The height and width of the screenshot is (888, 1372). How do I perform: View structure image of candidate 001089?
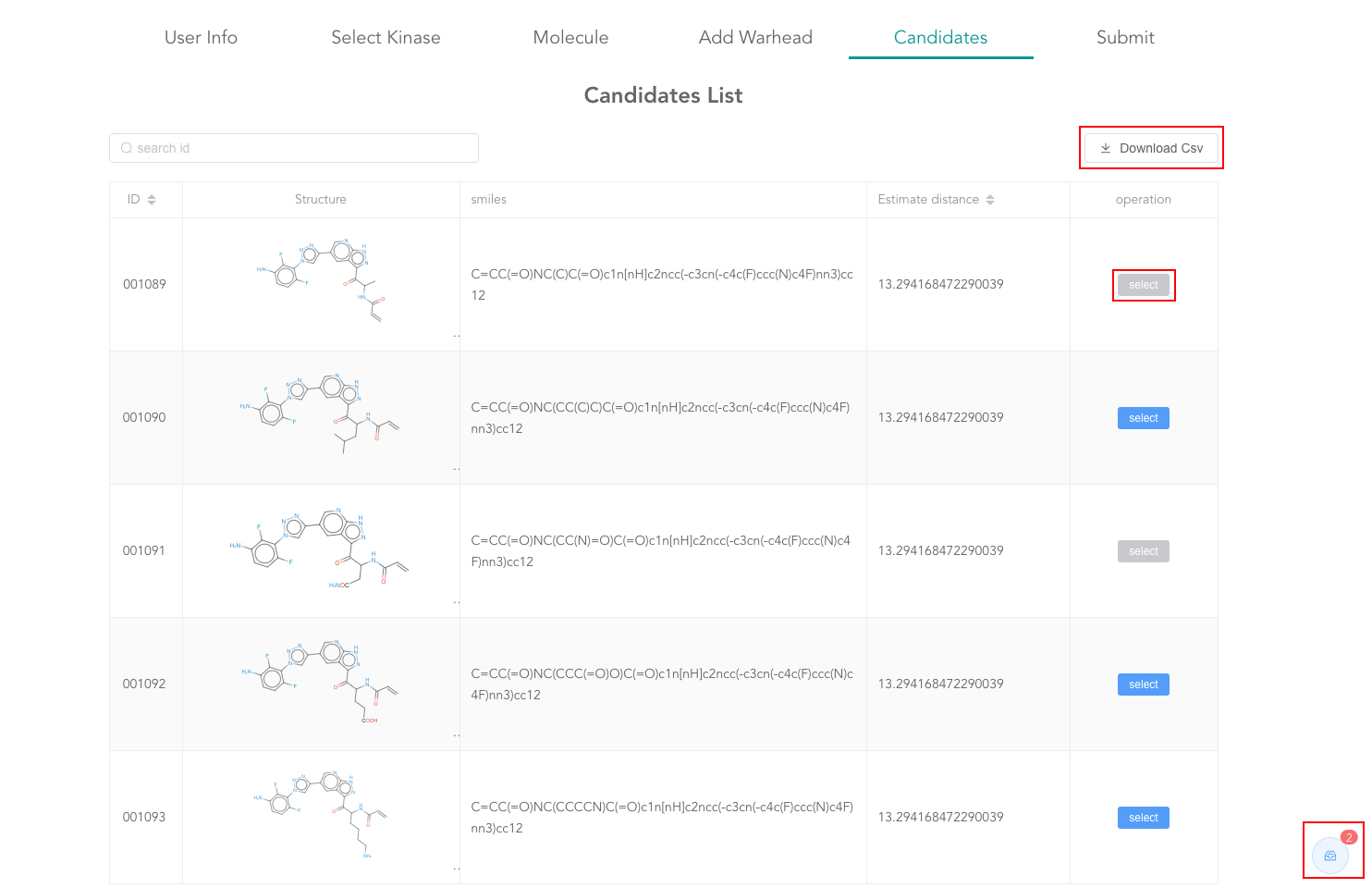[321, 282]
